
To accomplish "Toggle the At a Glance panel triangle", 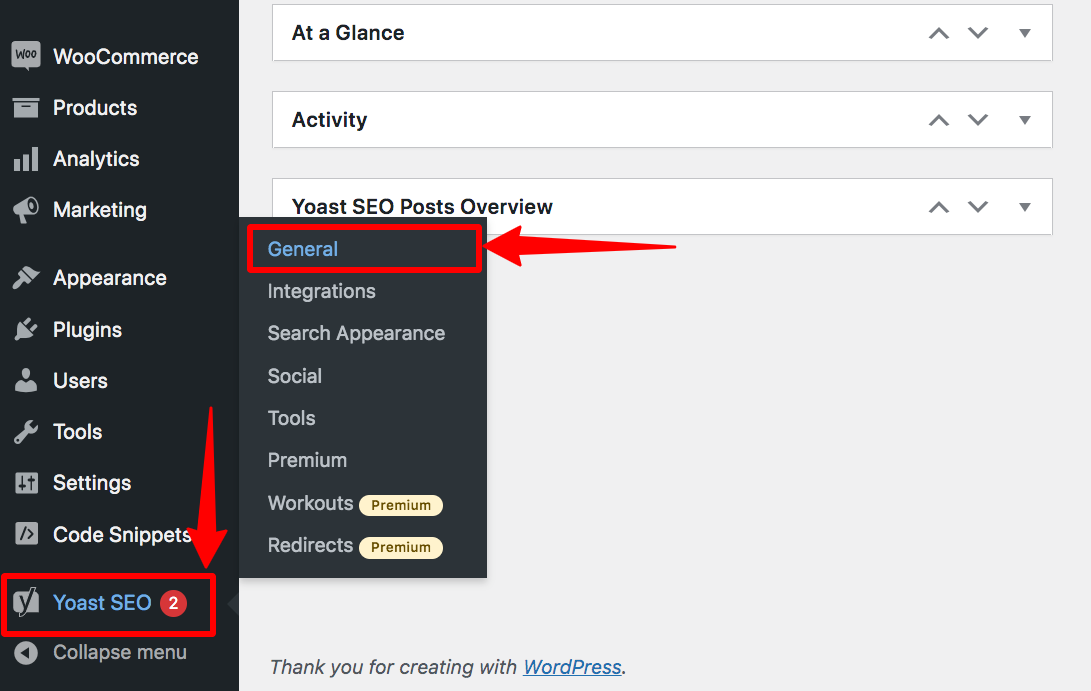I will click(x=1024, y=33).
